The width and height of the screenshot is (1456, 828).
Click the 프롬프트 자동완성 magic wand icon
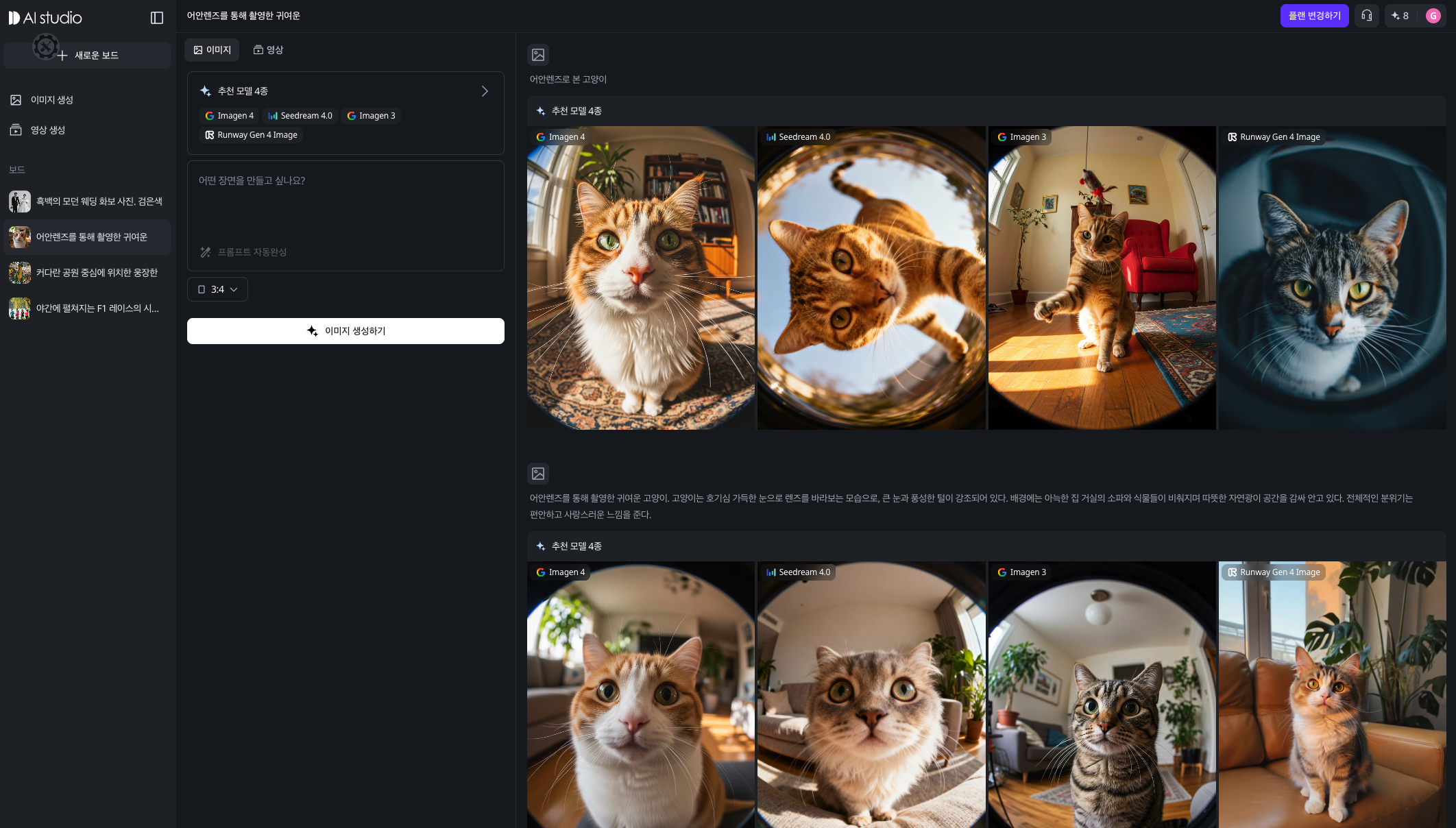[x=205, y=252]
